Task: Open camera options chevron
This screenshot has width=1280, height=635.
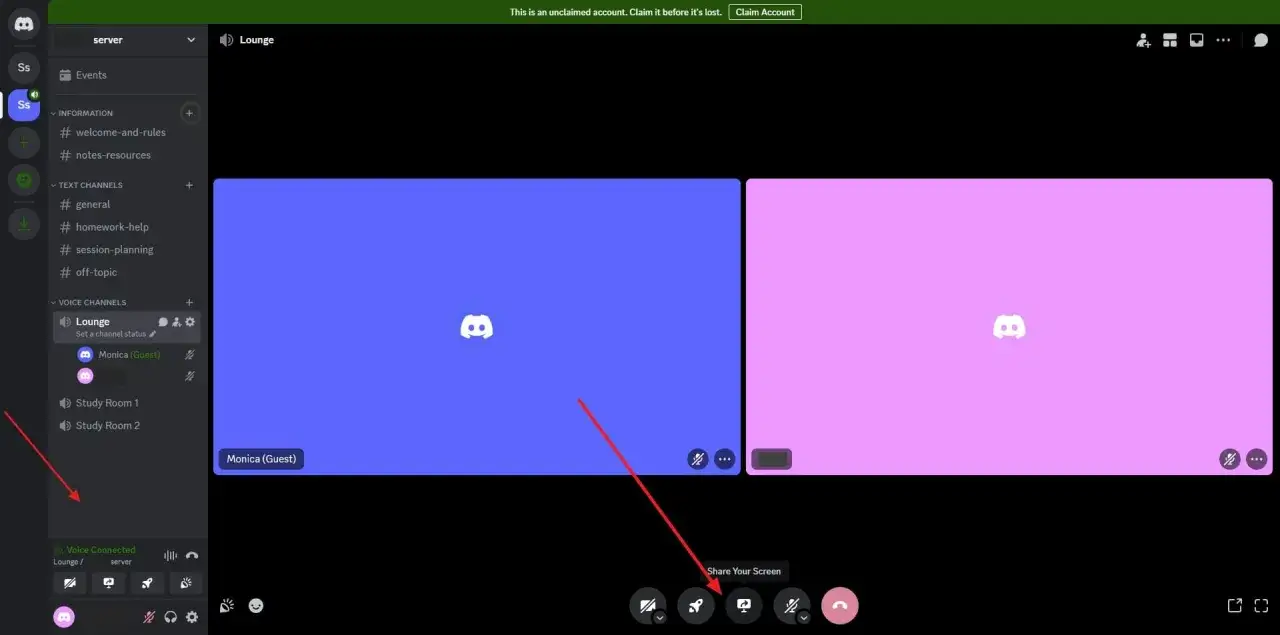Action: click(x=660, y=618)
